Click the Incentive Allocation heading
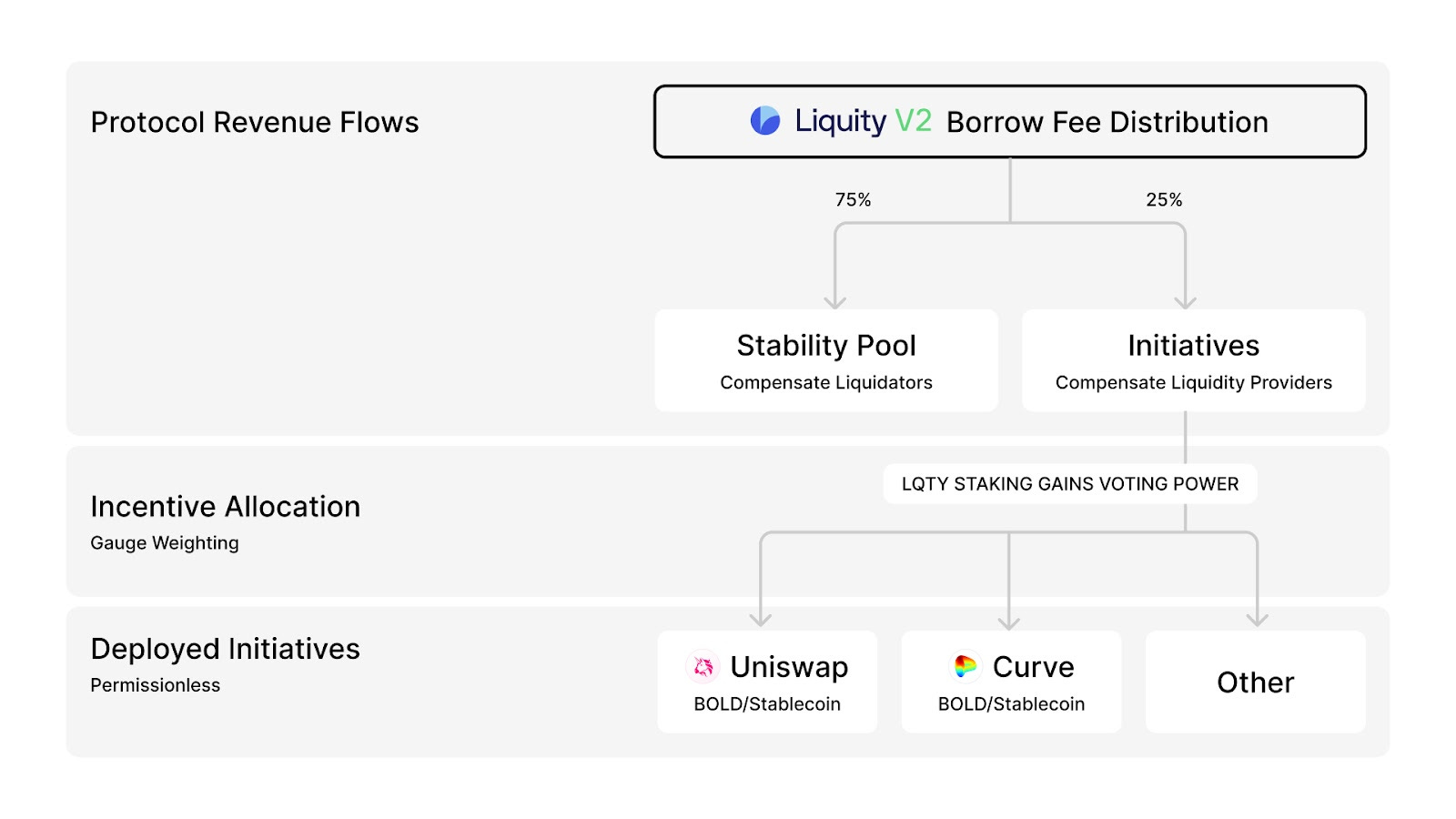 click(x=226, y=506)
